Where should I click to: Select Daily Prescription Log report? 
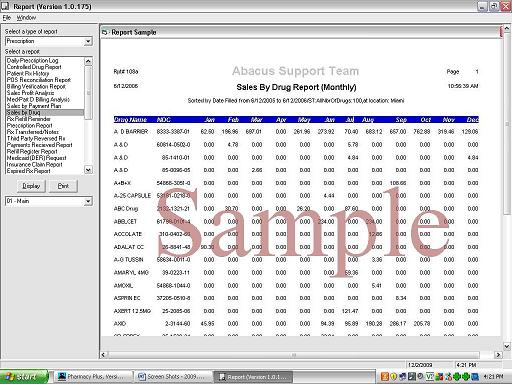pos(32,60)
